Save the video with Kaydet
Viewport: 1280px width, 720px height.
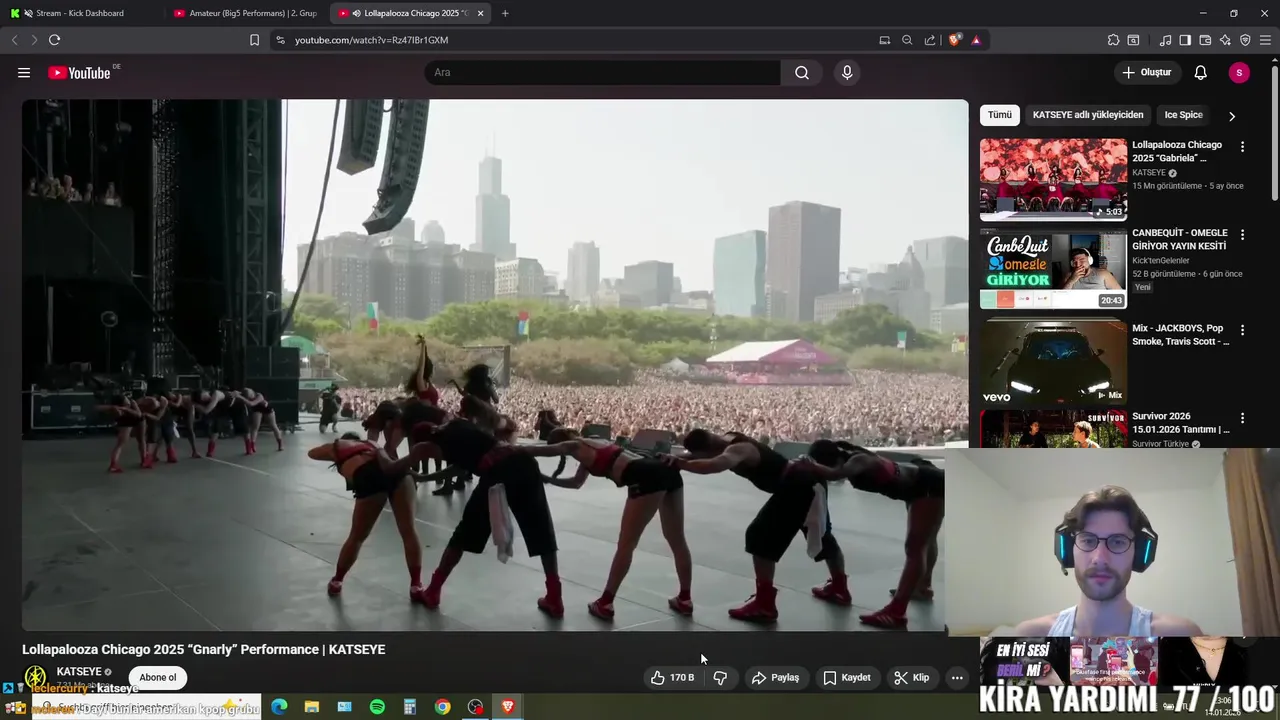tap(846, 678)
